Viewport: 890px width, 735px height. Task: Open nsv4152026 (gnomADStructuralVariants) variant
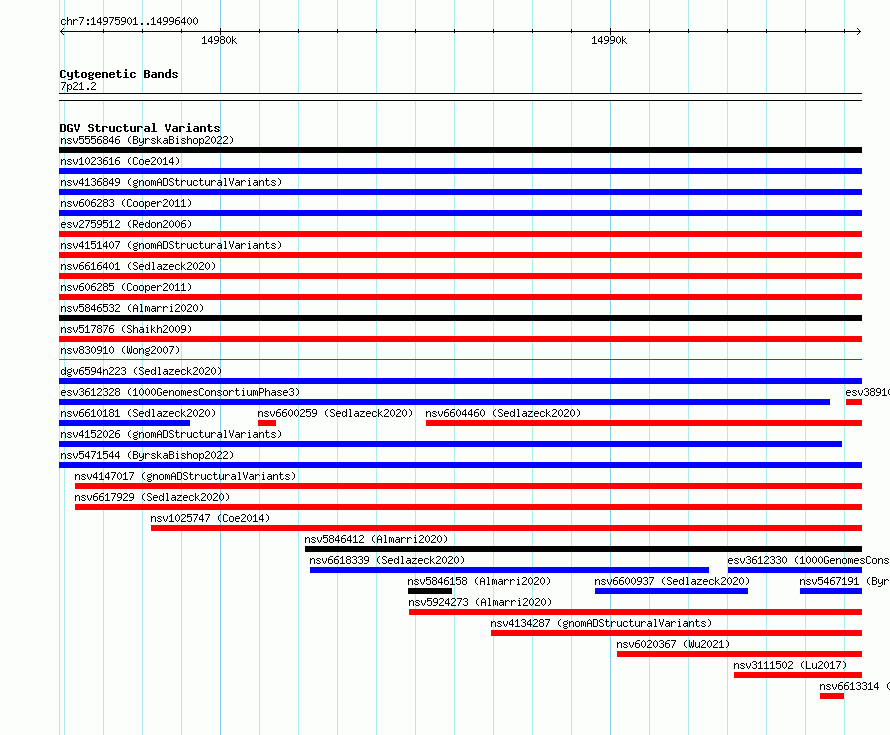click(x=171, y=434)
